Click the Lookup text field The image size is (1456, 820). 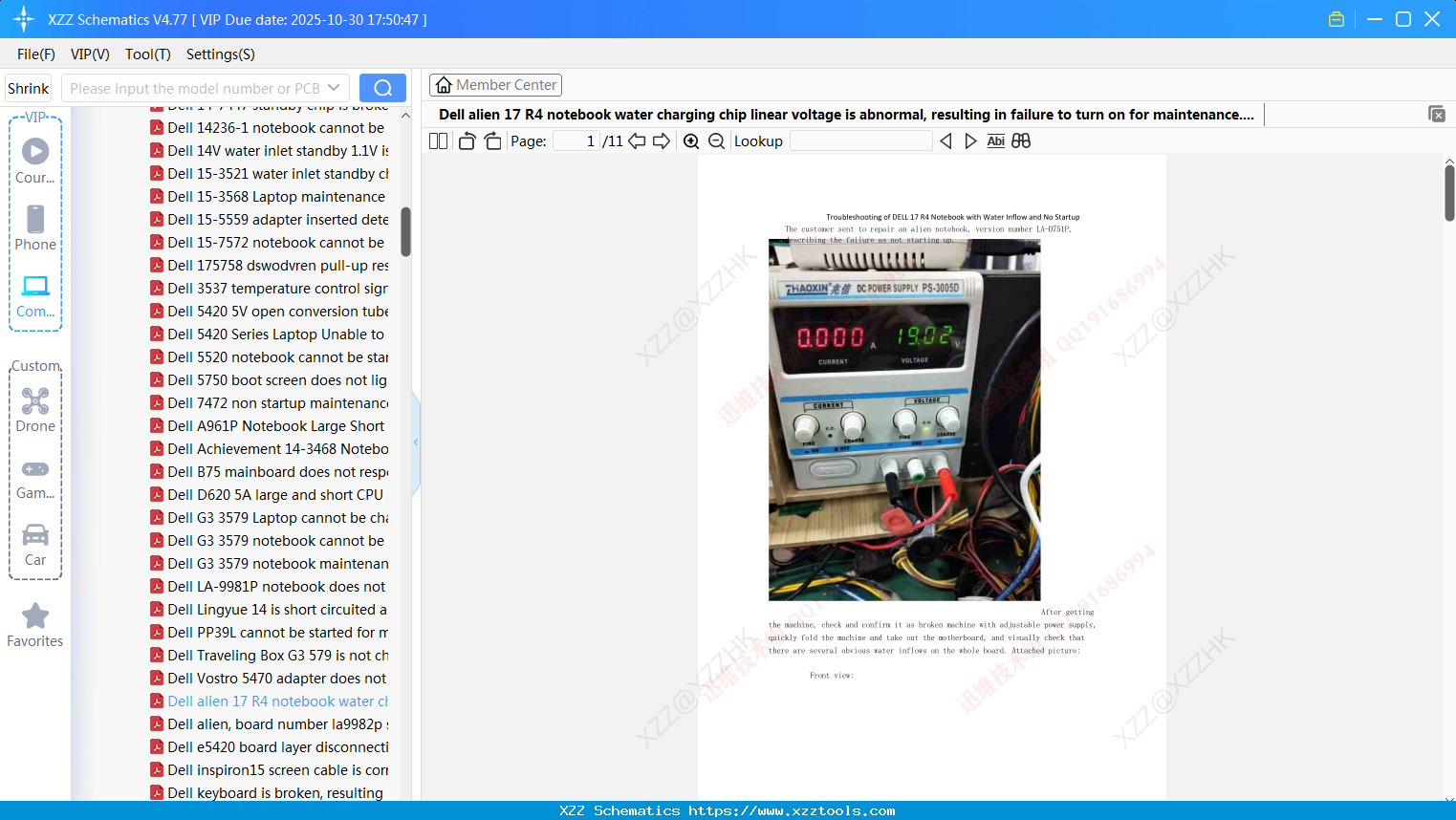point(860,141)
